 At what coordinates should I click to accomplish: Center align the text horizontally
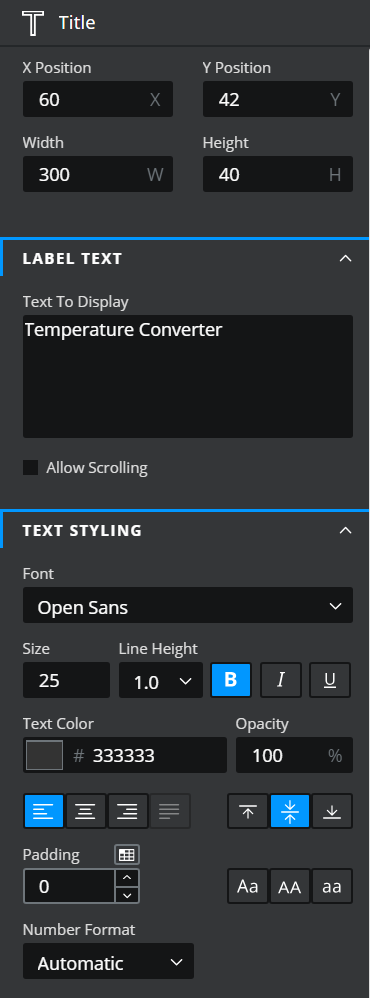(x=86, y=811)
